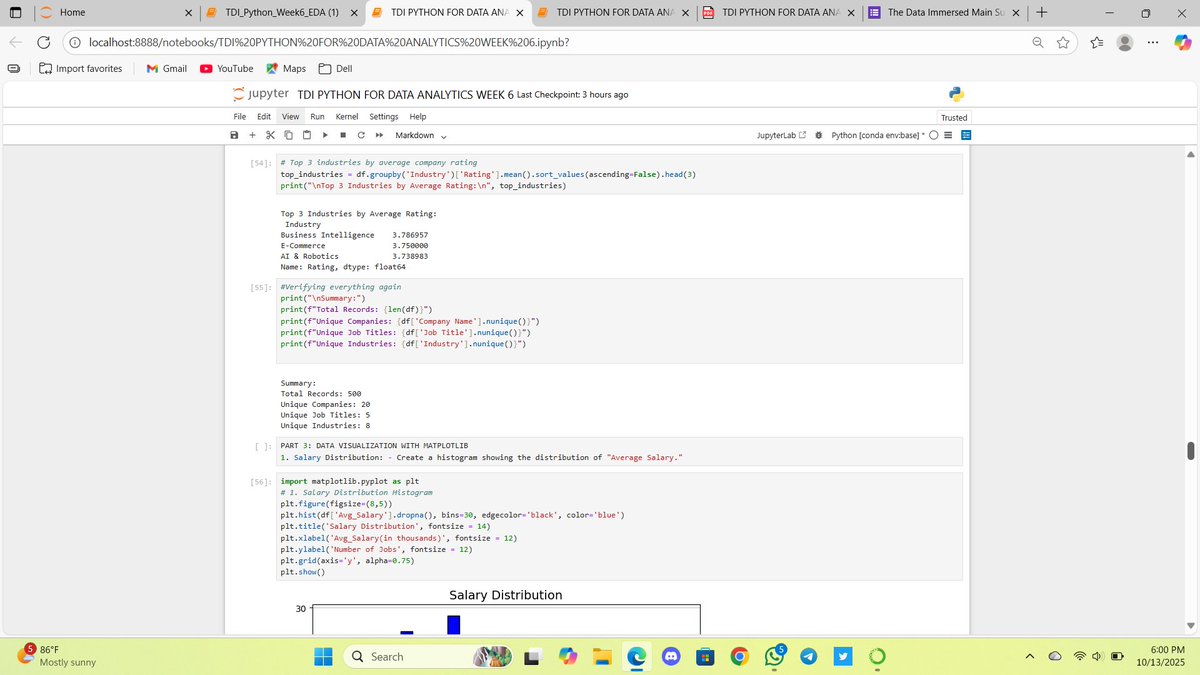Open Microsoft Store from the taskbar

(x=704, y=656)
